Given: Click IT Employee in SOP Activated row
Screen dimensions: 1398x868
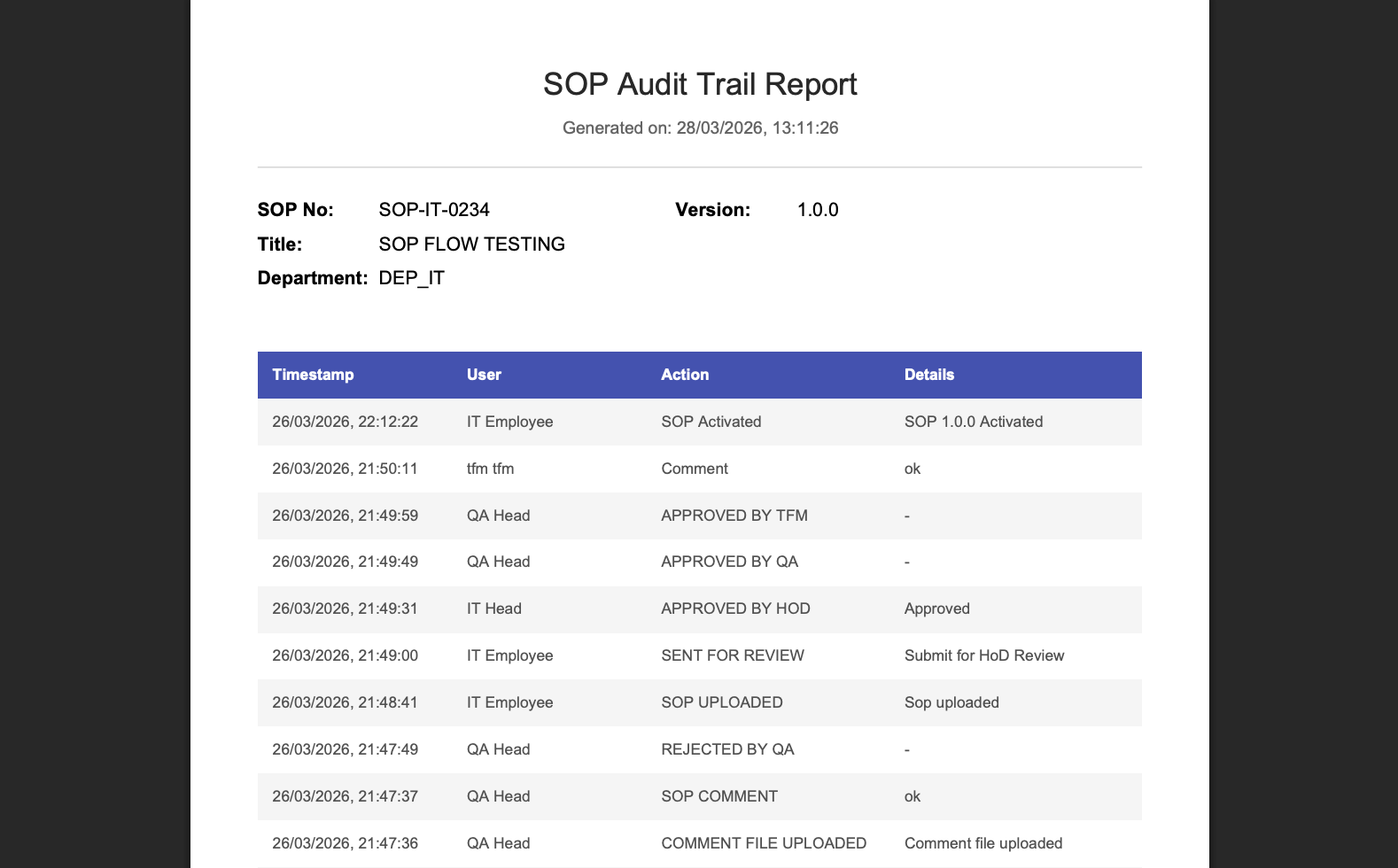Looking at the screenshot, I should [x=509, y=422].
